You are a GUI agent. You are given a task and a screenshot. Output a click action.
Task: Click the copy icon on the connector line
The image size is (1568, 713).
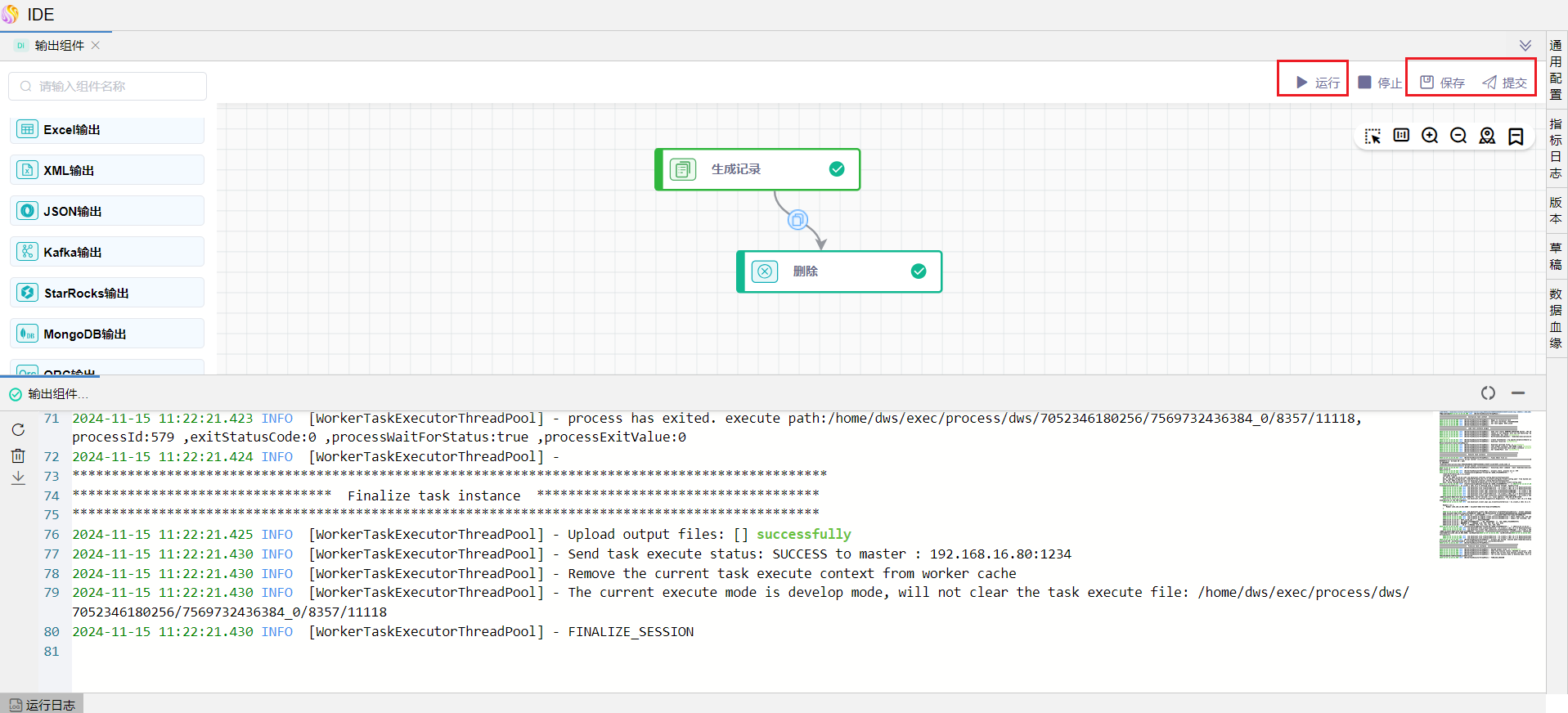(797, 220)
